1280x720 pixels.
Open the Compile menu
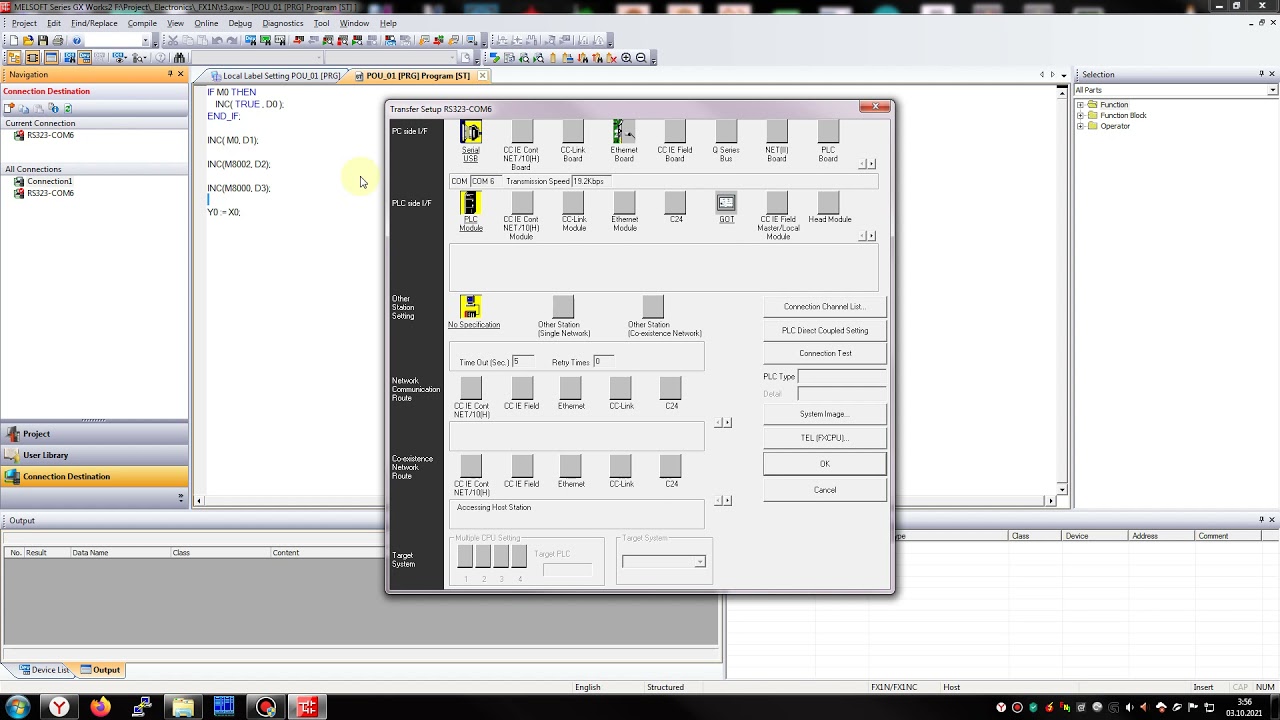click(142, 23)
